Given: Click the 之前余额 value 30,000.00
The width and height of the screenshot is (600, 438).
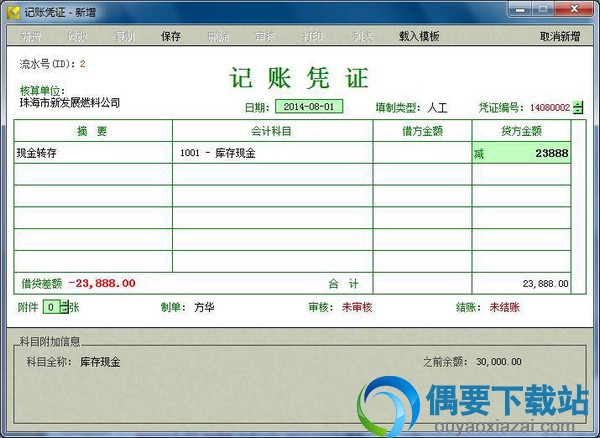Looking at the screenshot, I should coord(499,361).
